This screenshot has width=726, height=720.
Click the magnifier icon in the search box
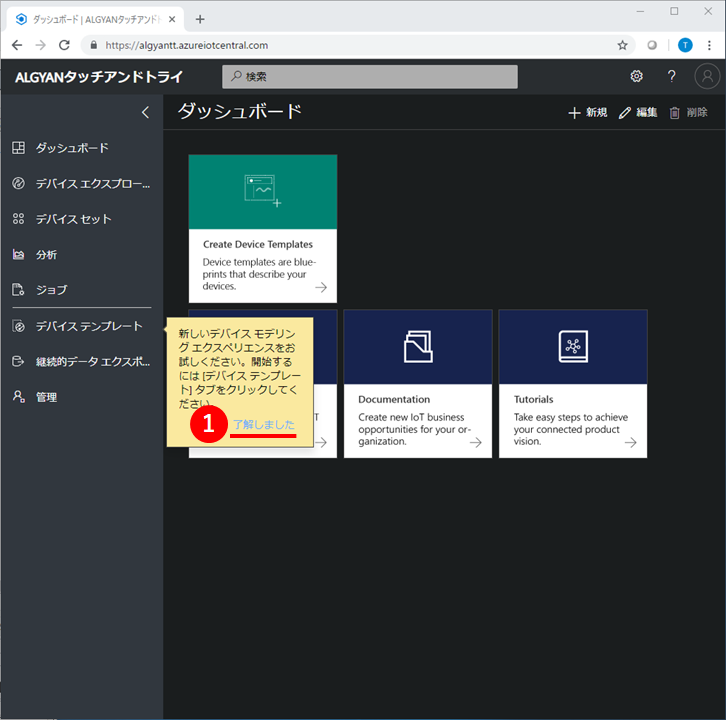pos(236,76)
